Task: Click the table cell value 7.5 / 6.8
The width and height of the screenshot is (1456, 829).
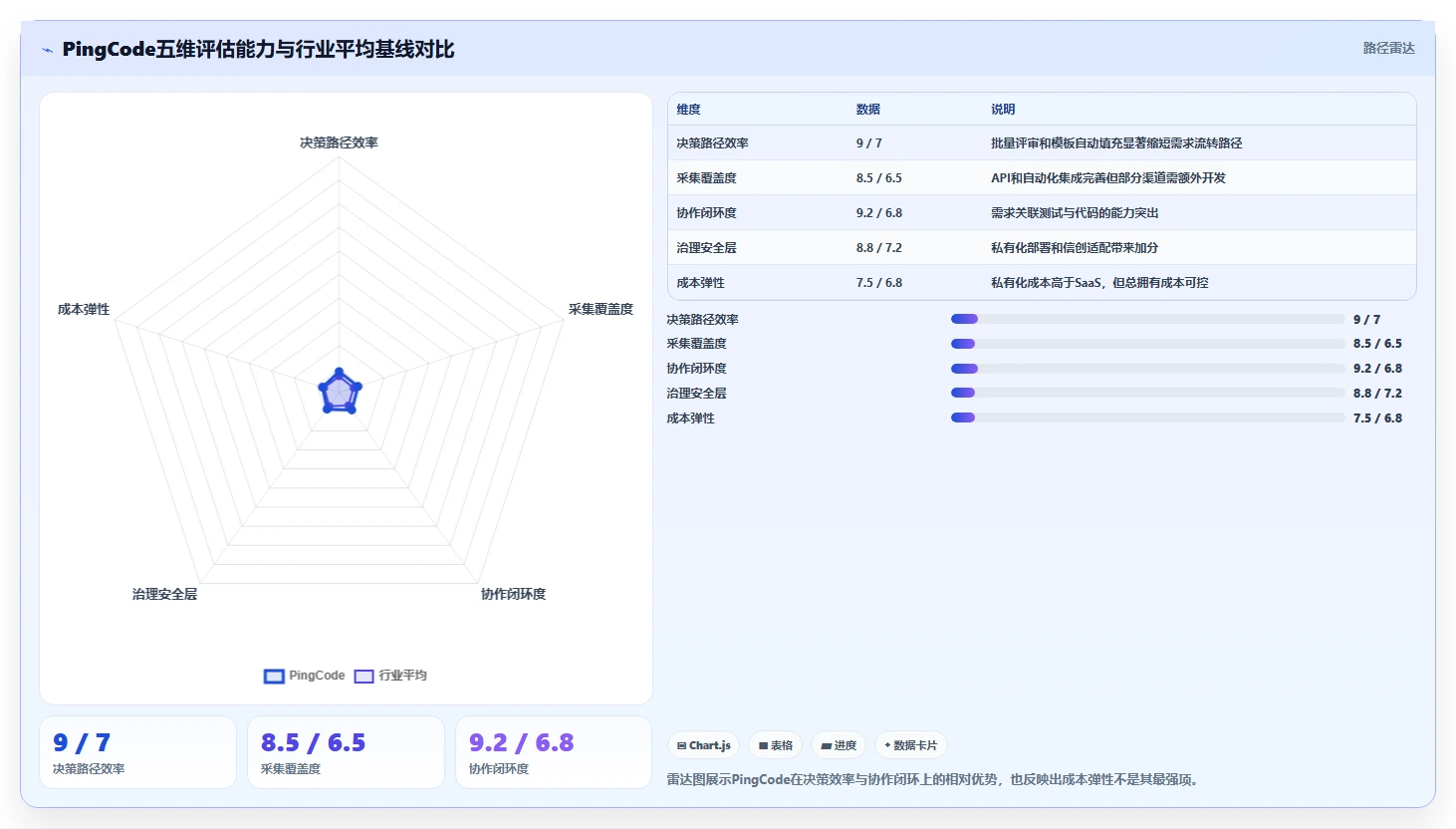Action: click(x=879, y=283)
